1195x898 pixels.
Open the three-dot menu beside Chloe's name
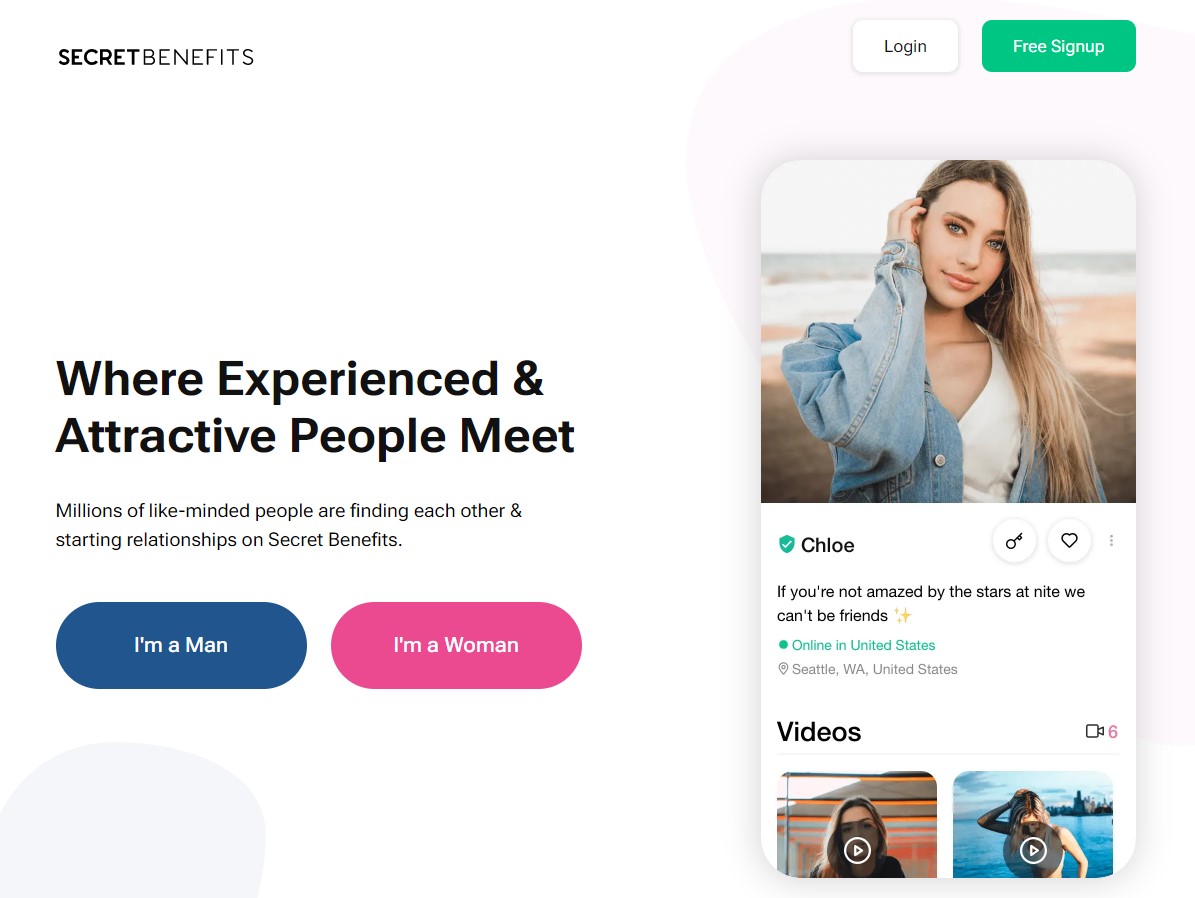click(1111, 540)
